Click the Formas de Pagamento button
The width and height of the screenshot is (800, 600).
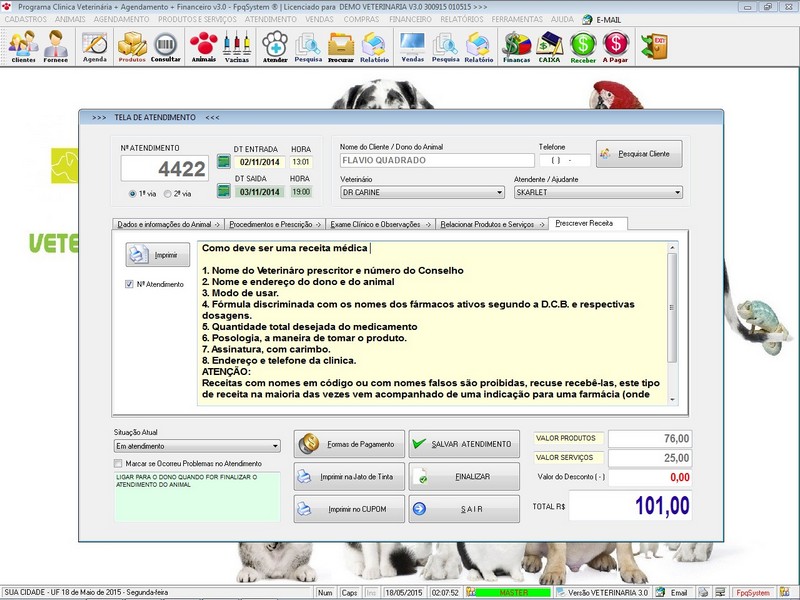point(349,444)
